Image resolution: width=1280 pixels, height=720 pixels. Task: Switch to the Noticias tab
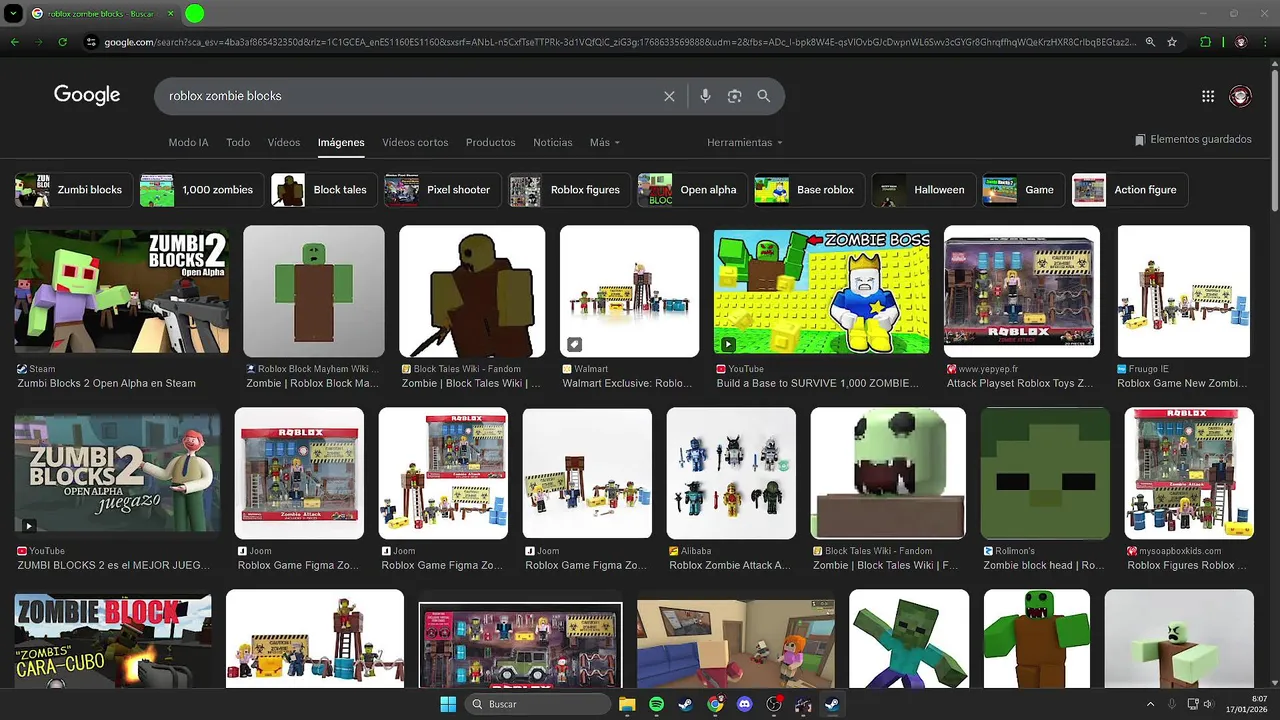pos(553,142)
